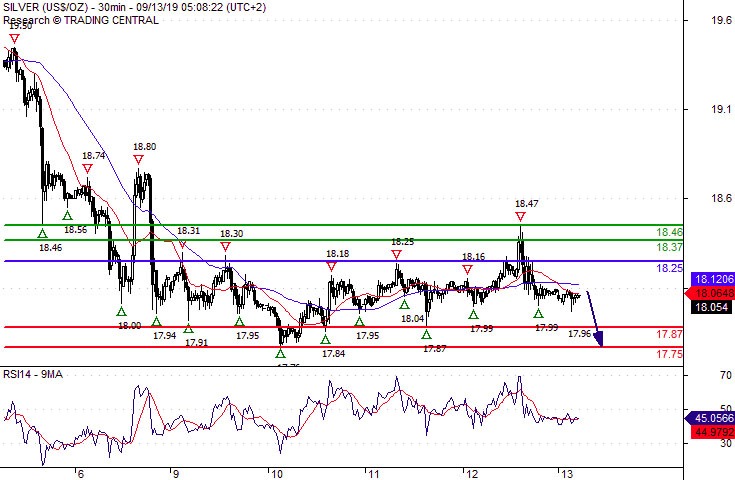Click red triangle marker under the 18.47 label
Image resolution: width=735 pixels, height=480 pixels.
520,217
